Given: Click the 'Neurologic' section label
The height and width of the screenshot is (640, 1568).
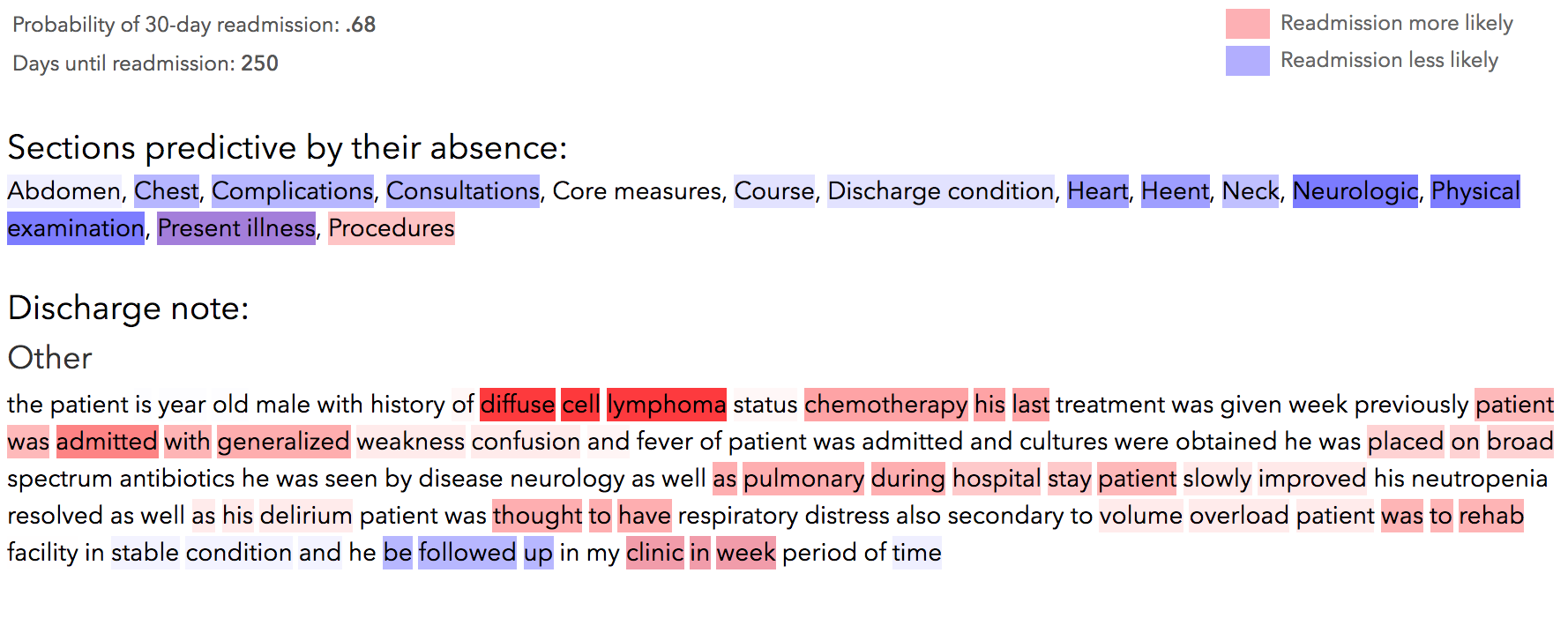Looking at the screenshot, I should click(1355, 191).
